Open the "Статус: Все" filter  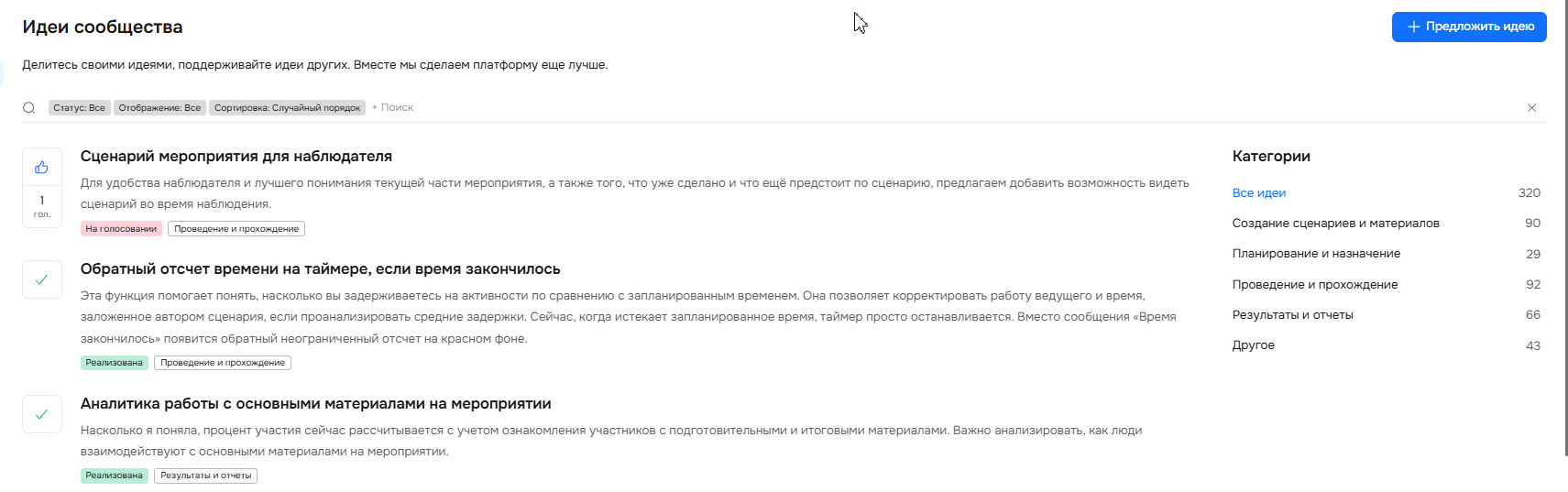79,108
